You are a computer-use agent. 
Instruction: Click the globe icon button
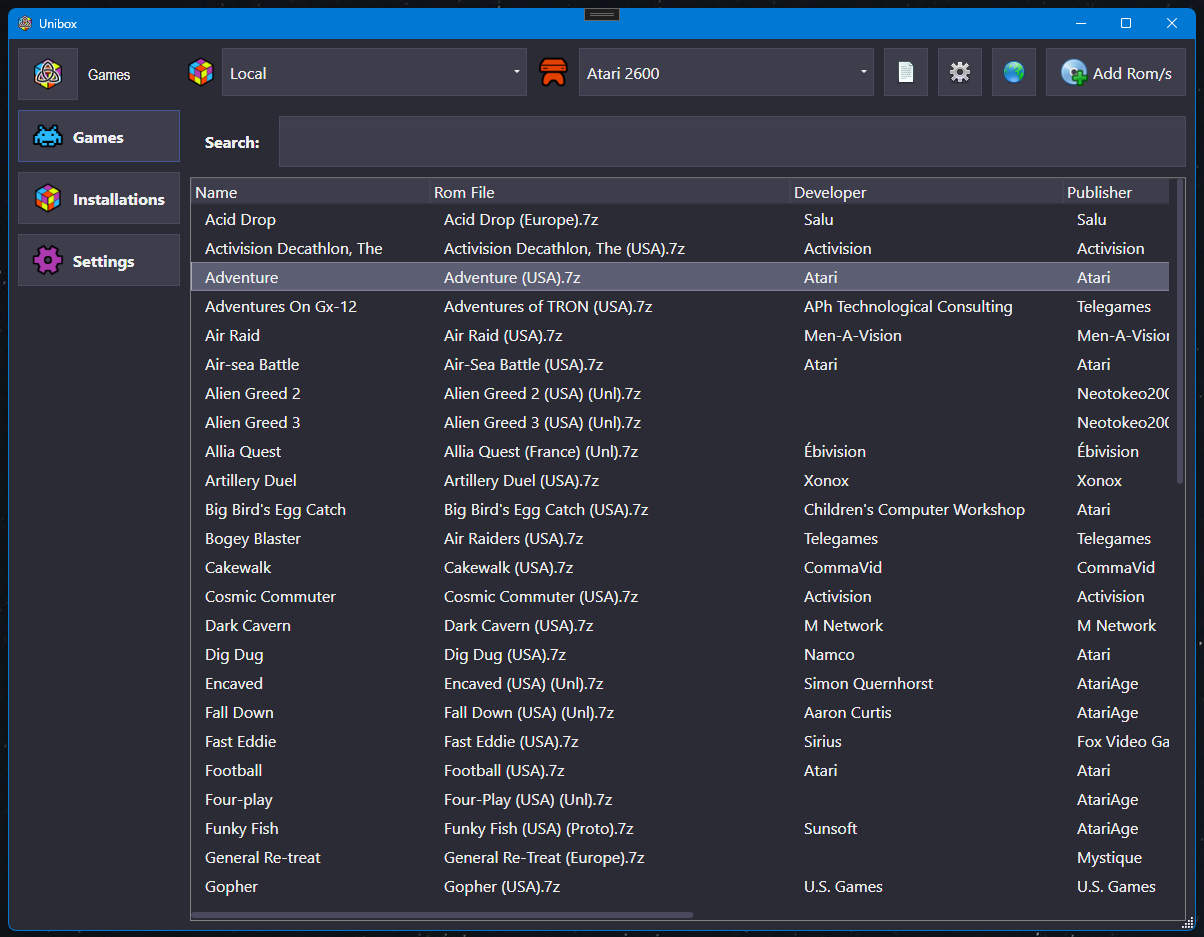click(x=1014, y=72)
